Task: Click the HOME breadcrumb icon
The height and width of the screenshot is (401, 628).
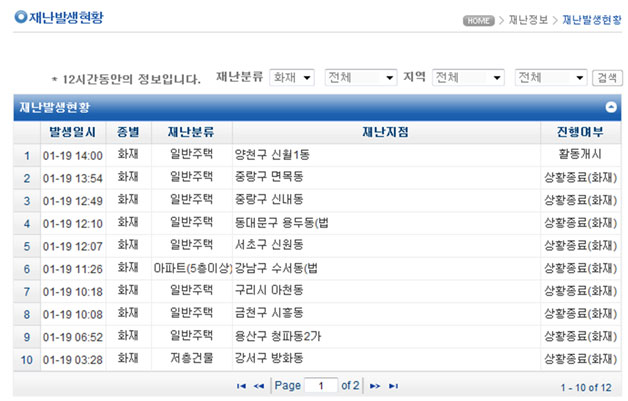Action: pos(478,20)
